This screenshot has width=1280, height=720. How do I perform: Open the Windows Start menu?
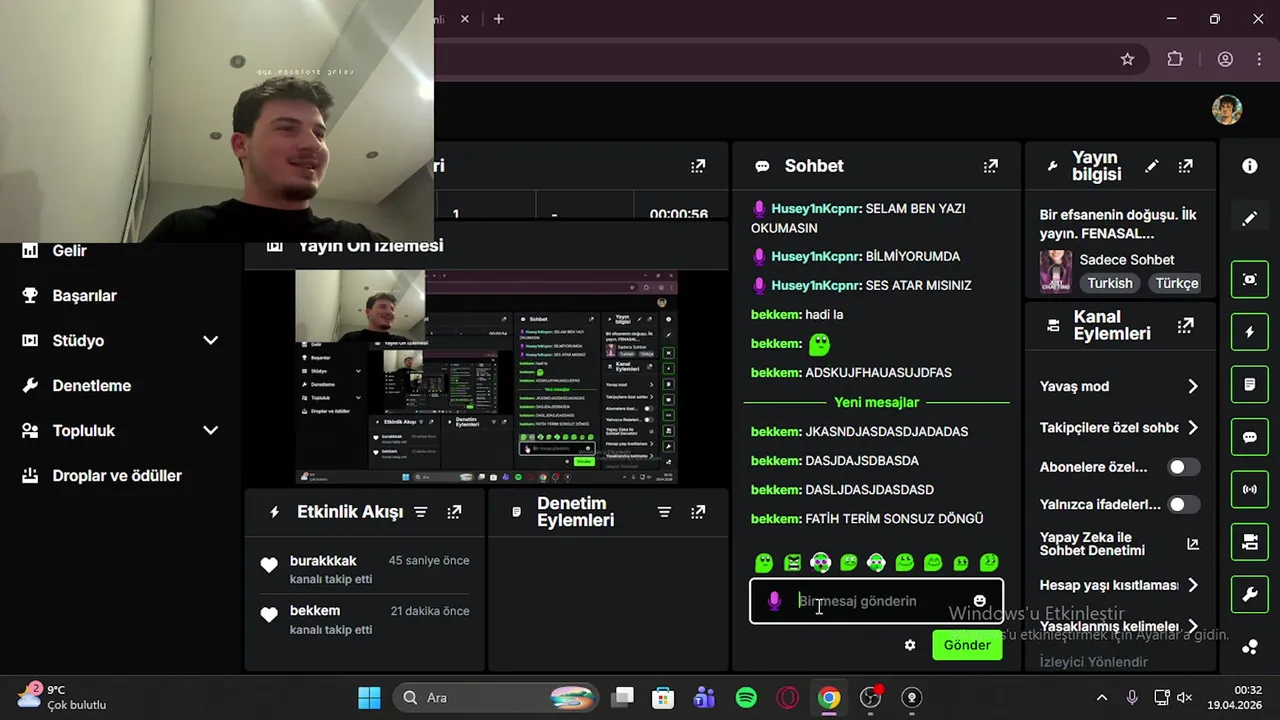click(369, 698)
